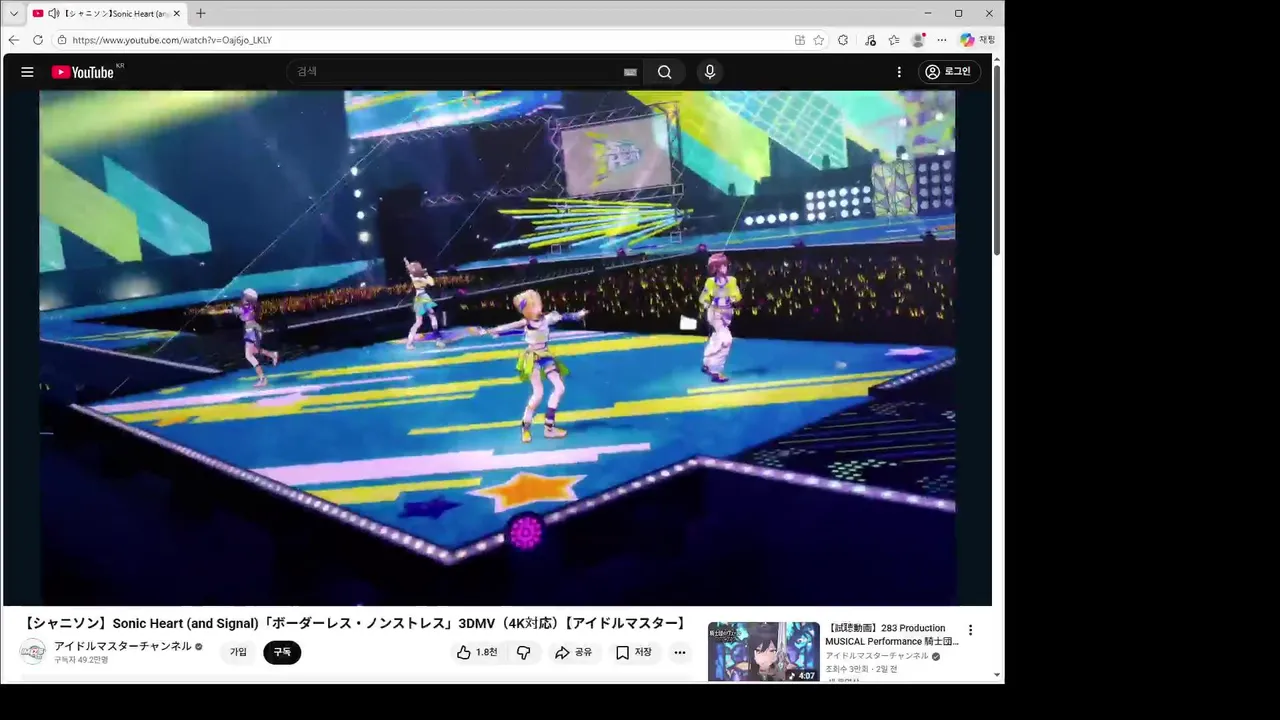Start voice search with the microphone icon
1280x720 pixels.
(710, 72)
